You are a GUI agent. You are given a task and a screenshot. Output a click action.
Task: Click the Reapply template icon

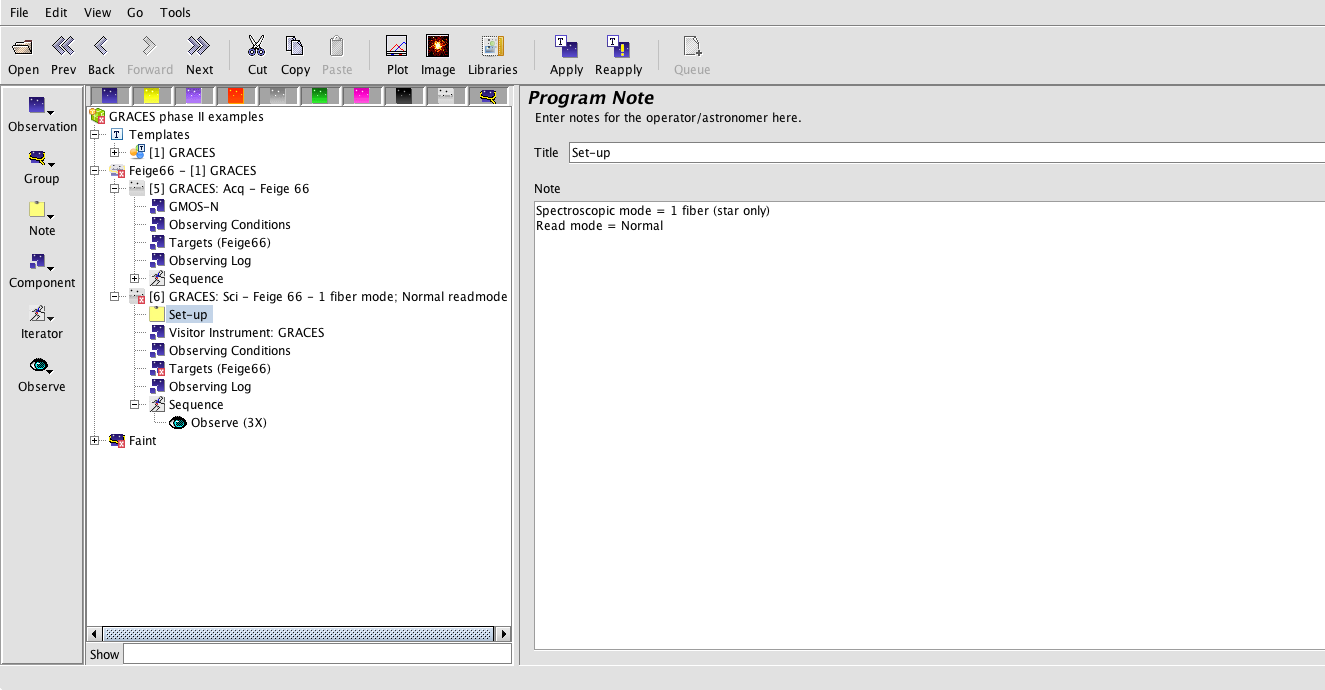618,55
